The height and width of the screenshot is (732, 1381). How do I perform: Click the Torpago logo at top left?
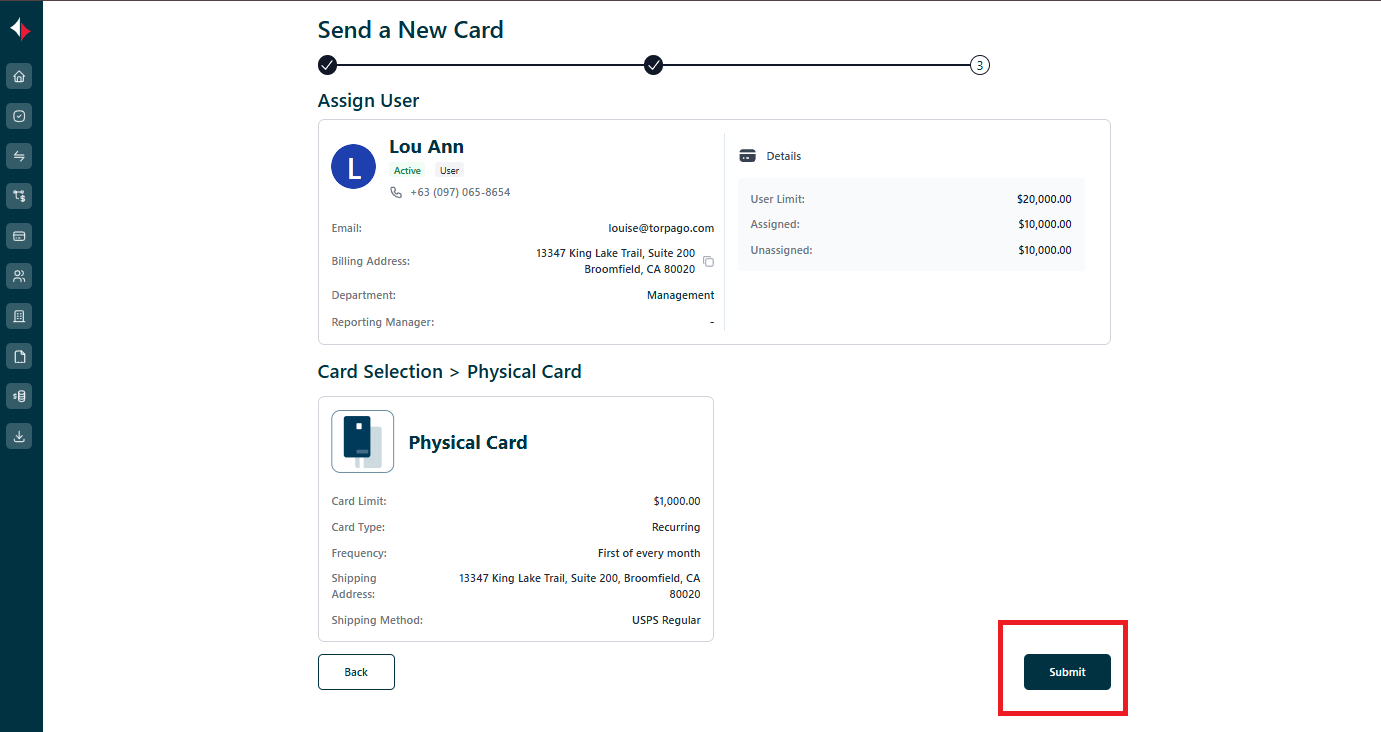(x=20, y=29)
